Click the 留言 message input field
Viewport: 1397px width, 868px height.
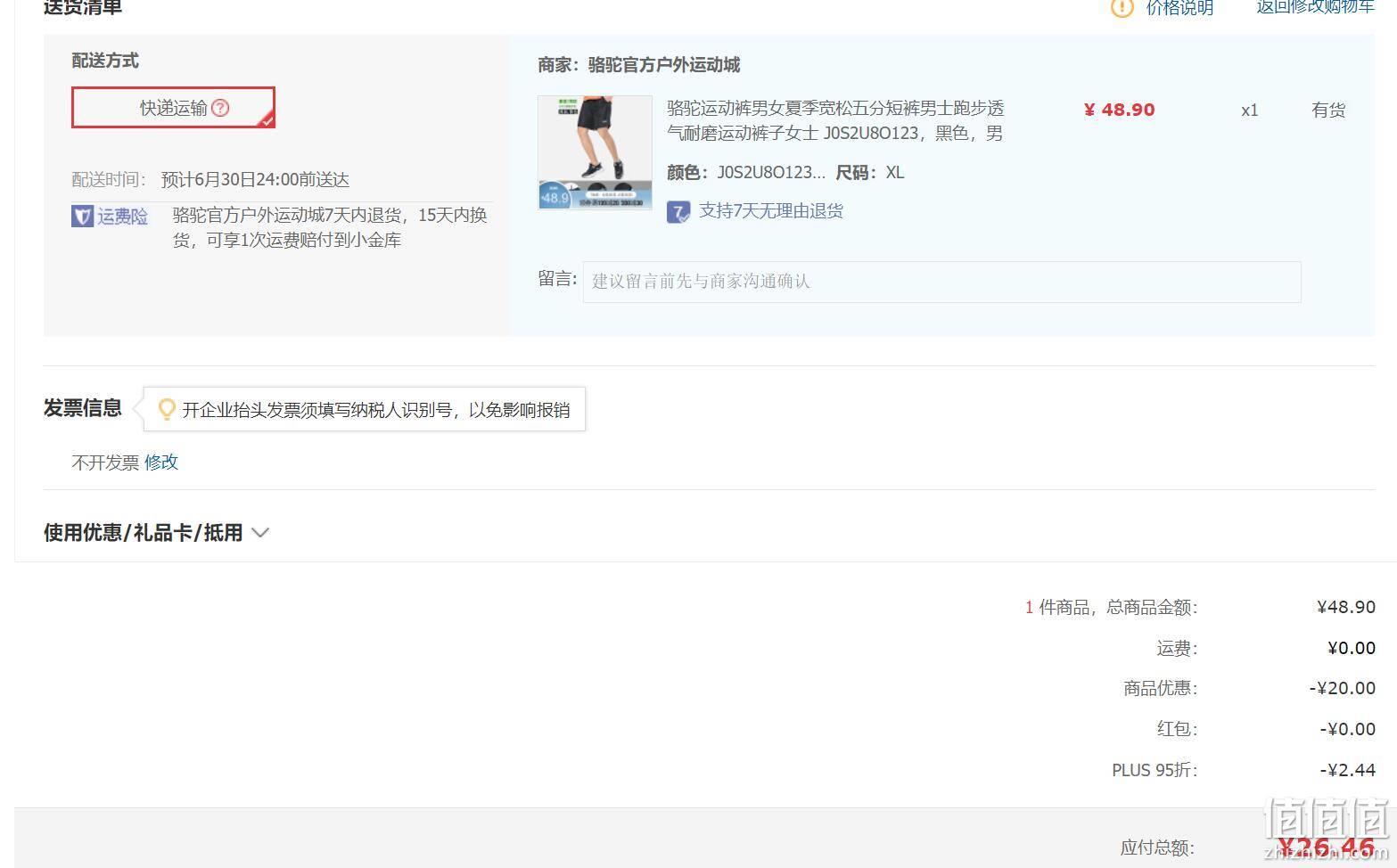941,282
